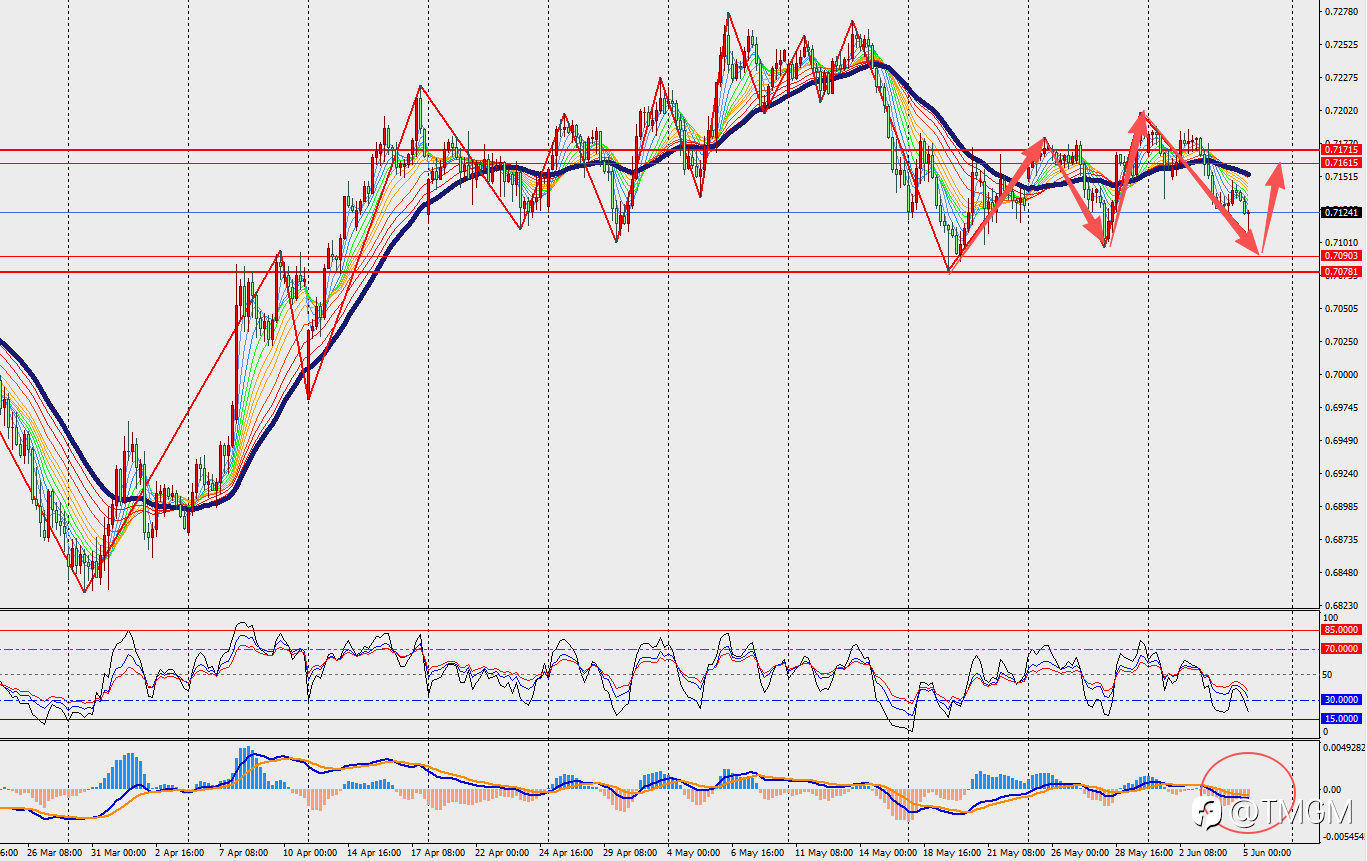The height and width of the screenshot is (861, 1367).
Task: Click the 0.69240 price axis label
Action: point(1340,474)
